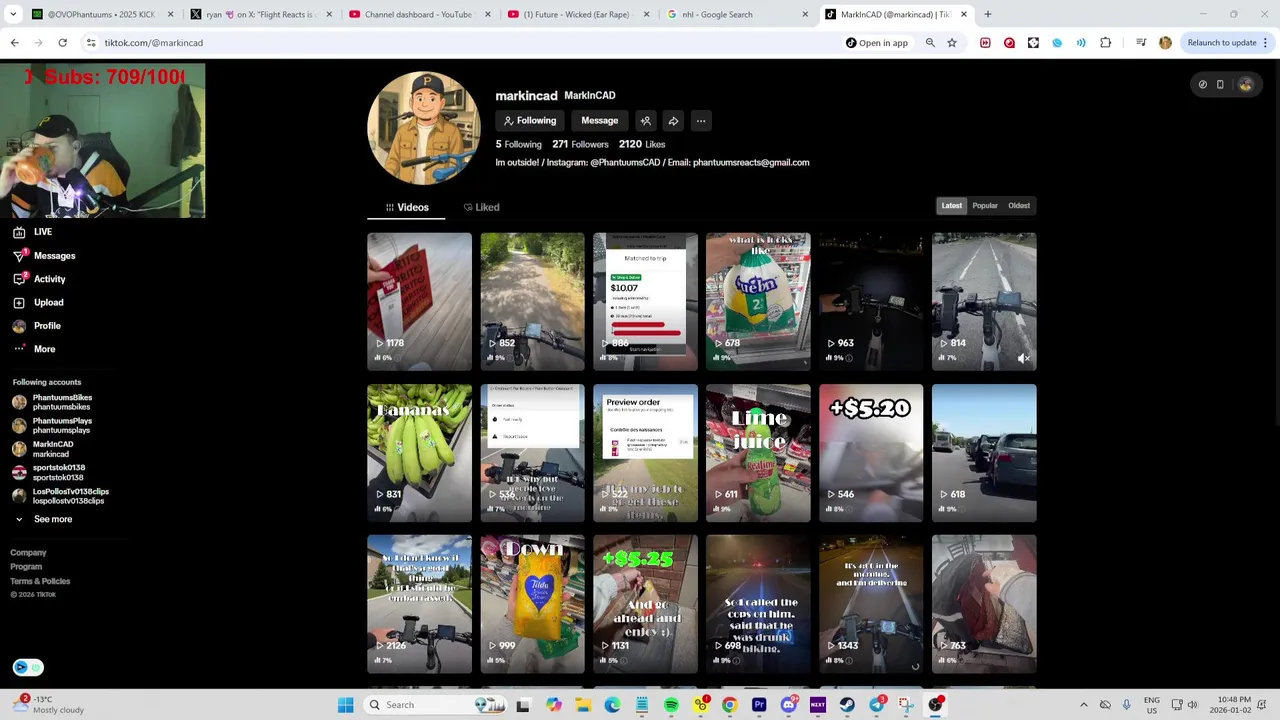Show hidden system tray icons chevron
This screenshot has height=720, width=1280.
[1083, 705]
